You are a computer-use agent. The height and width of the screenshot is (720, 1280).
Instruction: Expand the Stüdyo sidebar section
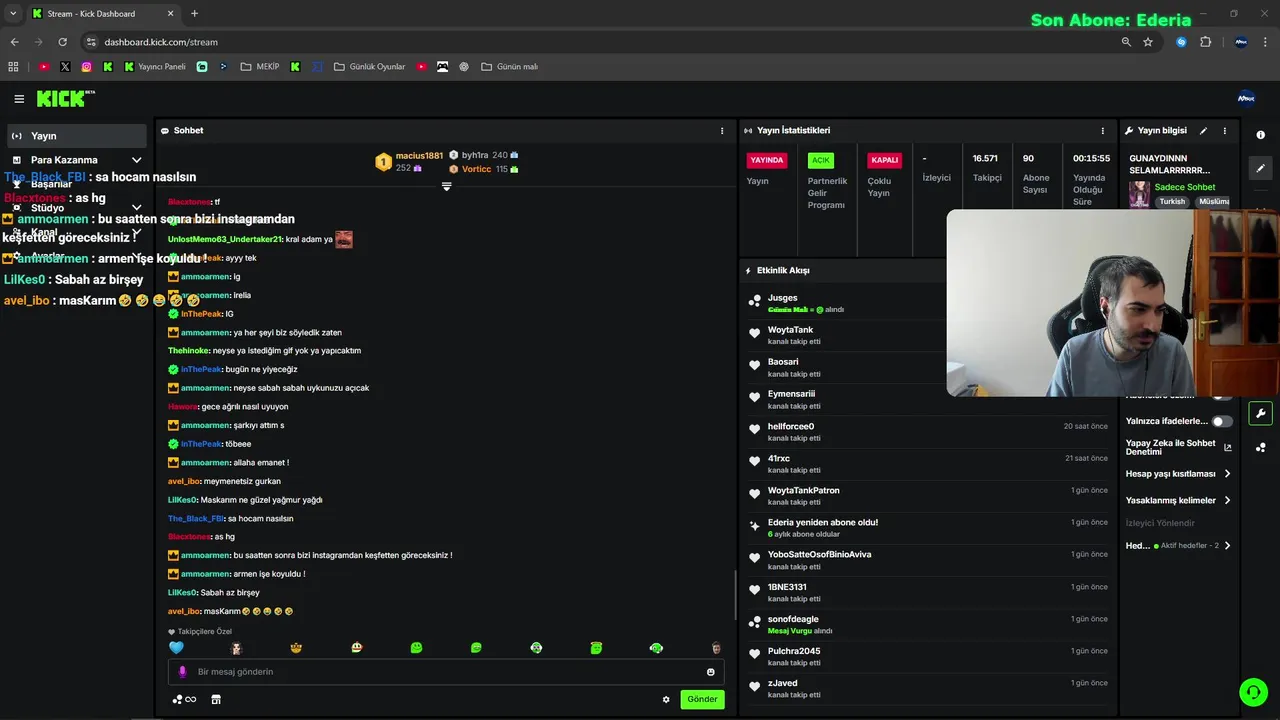point(76,208)
